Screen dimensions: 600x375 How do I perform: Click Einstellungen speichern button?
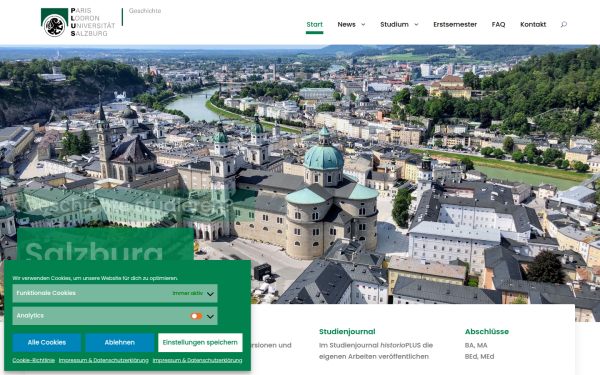click(200, 342)
